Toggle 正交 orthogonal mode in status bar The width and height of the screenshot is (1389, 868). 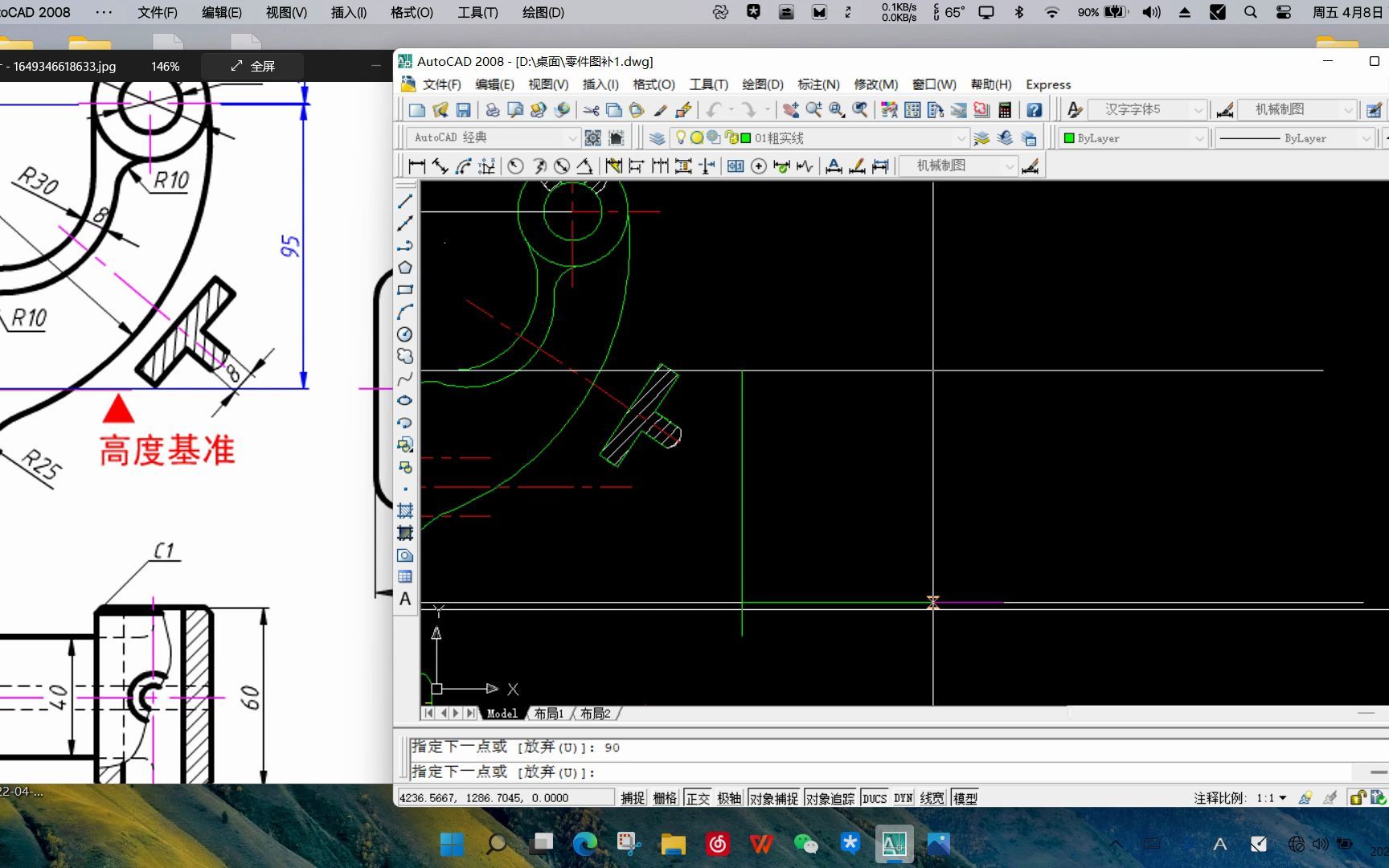coord(698,797)
